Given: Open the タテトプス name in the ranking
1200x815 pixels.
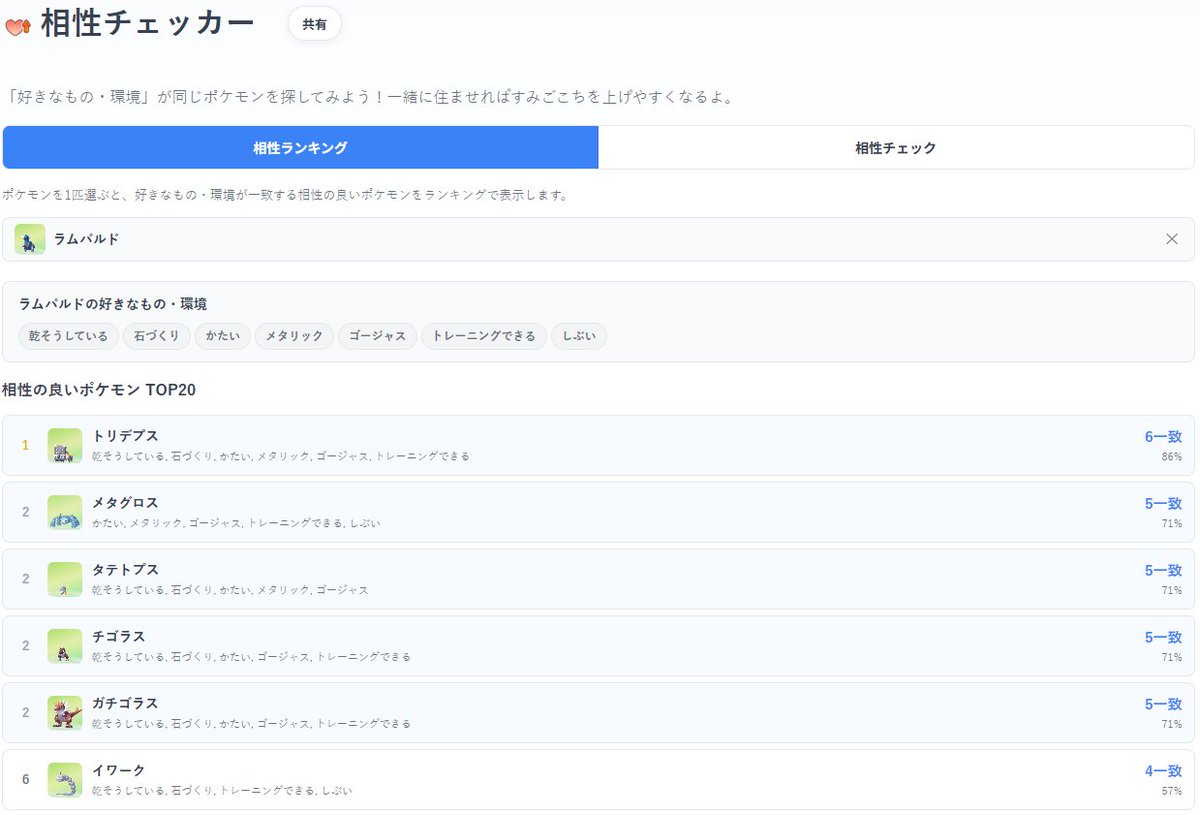Looking at the screenshot, I should [x=125, y=570].
